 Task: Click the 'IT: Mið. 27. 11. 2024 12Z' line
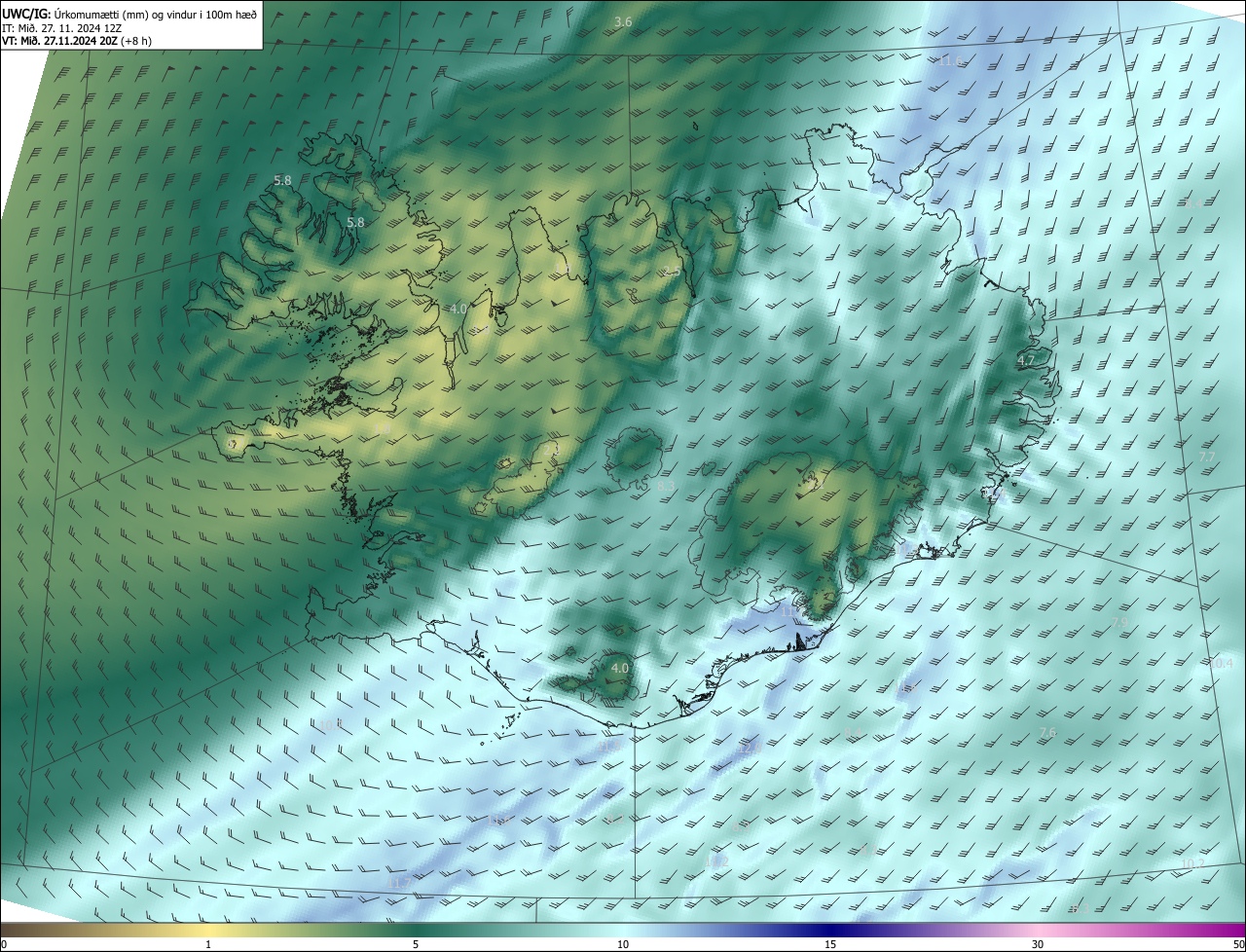pos(61,28)
